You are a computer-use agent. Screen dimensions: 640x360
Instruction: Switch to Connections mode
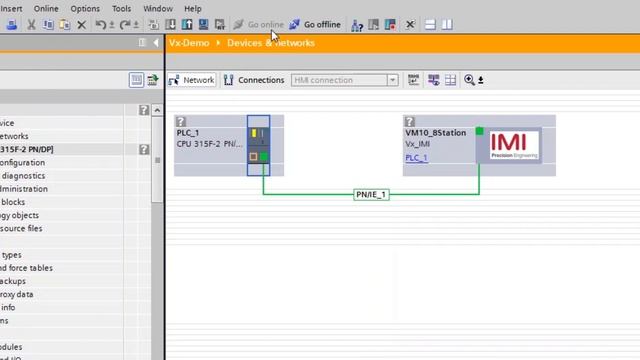point(254,80)
